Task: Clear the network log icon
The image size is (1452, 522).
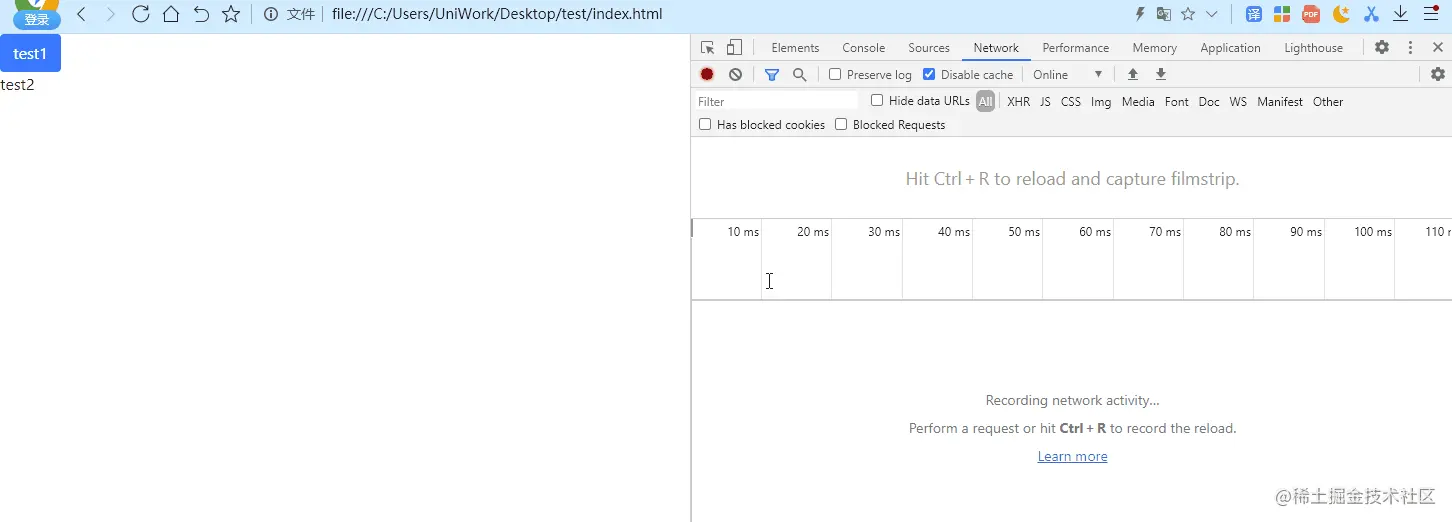Action: tap(735, 74)
